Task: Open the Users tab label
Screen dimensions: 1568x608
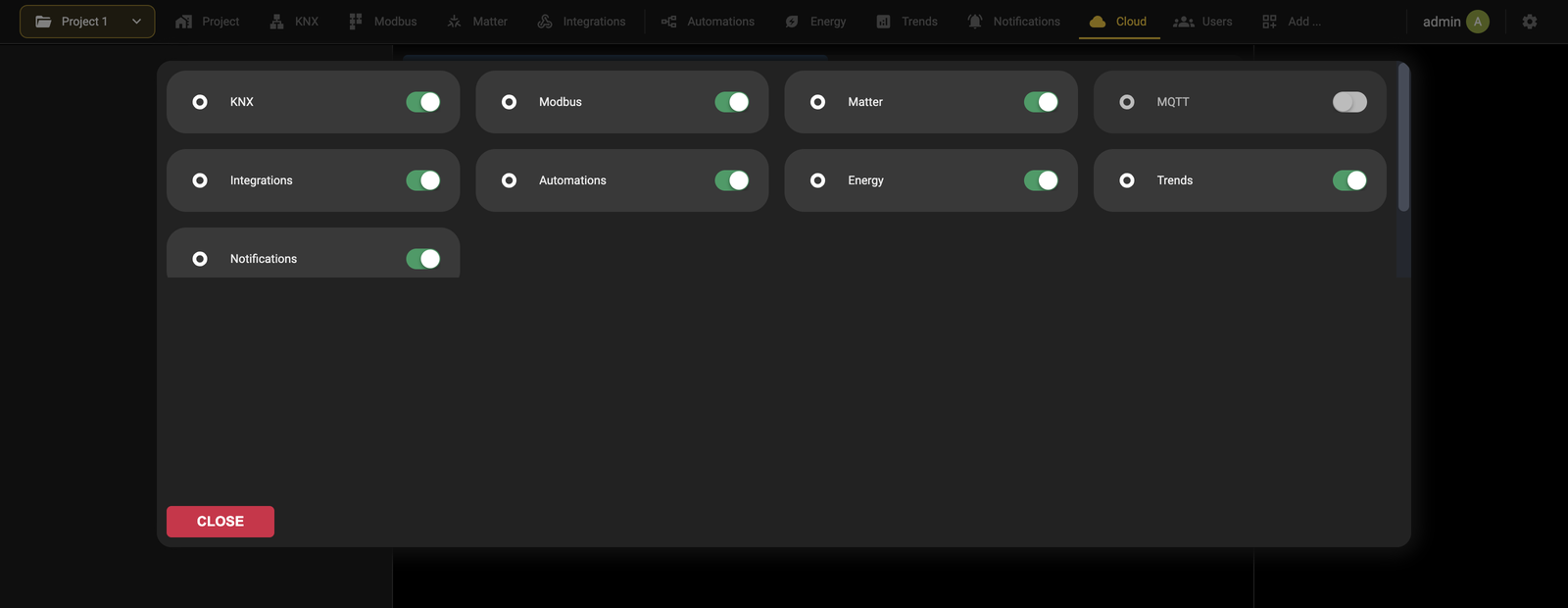Action: tap(1217, 22)
